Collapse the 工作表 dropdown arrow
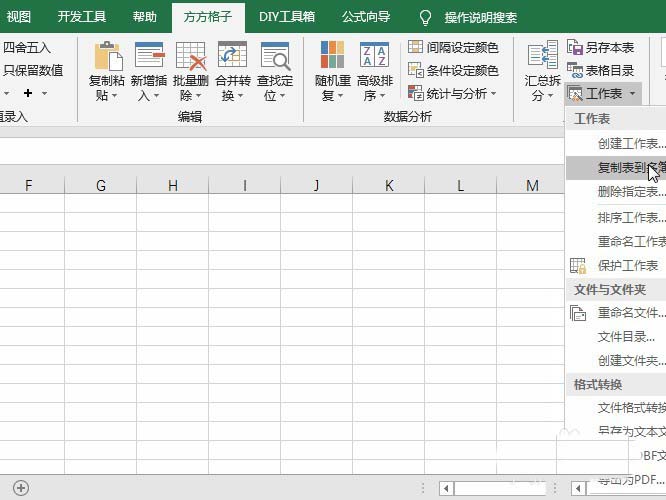Screen dimensions: 666x500 (x=632, y=93)
